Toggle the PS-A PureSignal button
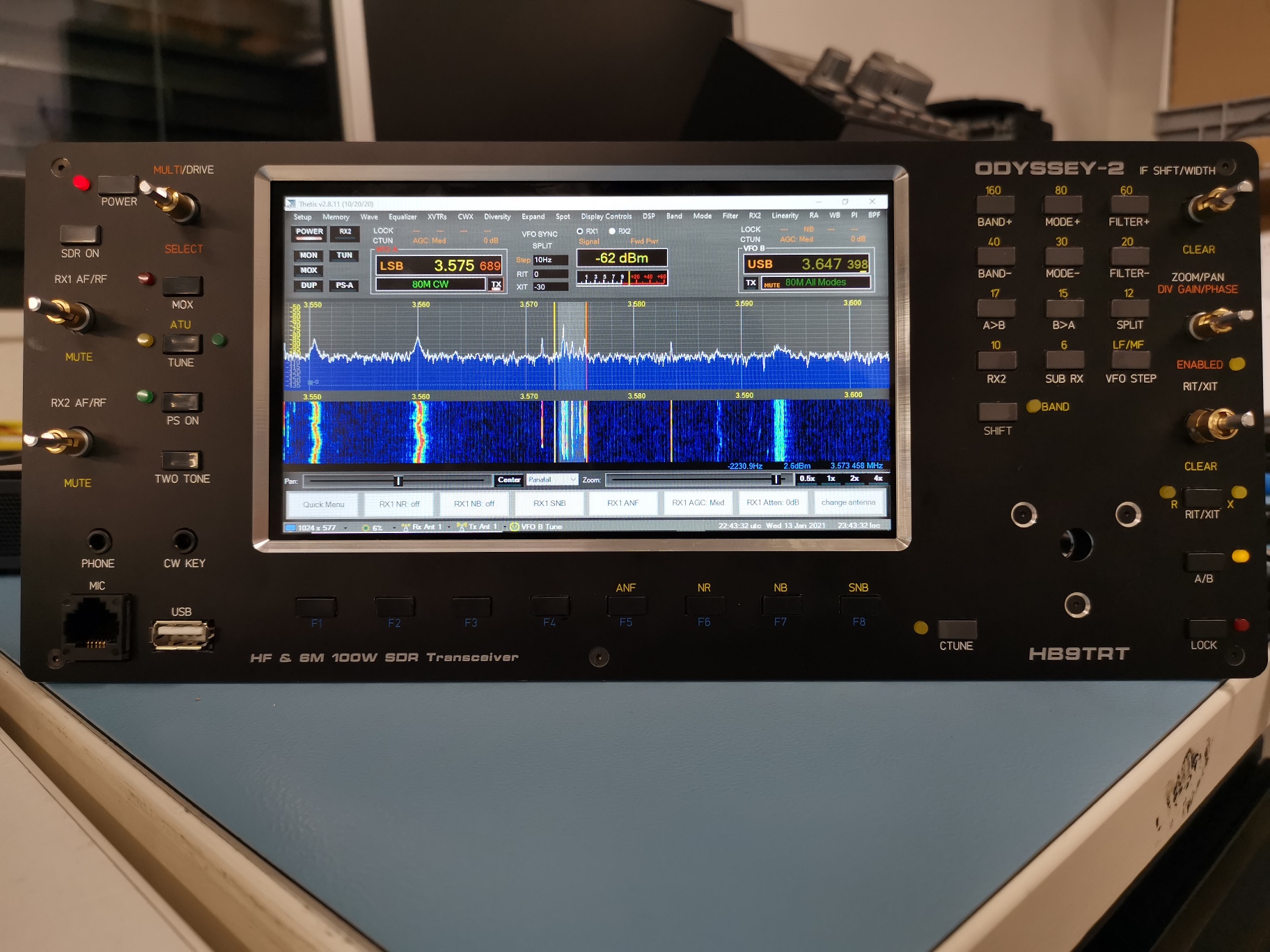 [345, 285]
